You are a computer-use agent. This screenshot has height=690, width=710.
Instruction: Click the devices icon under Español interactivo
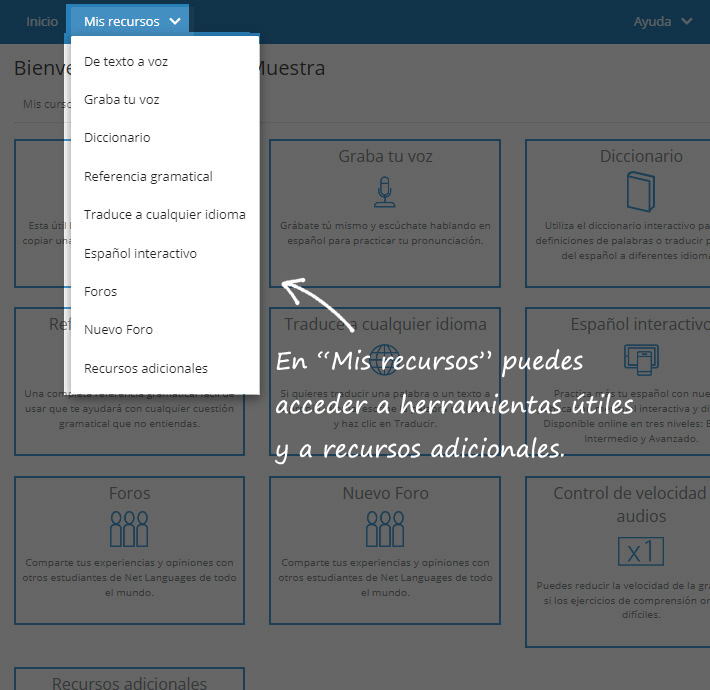[x=640, y=361]
